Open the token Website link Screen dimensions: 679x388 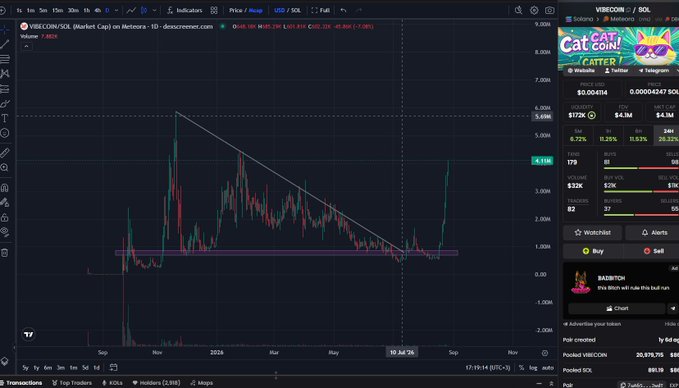click(x=581, y=71)
